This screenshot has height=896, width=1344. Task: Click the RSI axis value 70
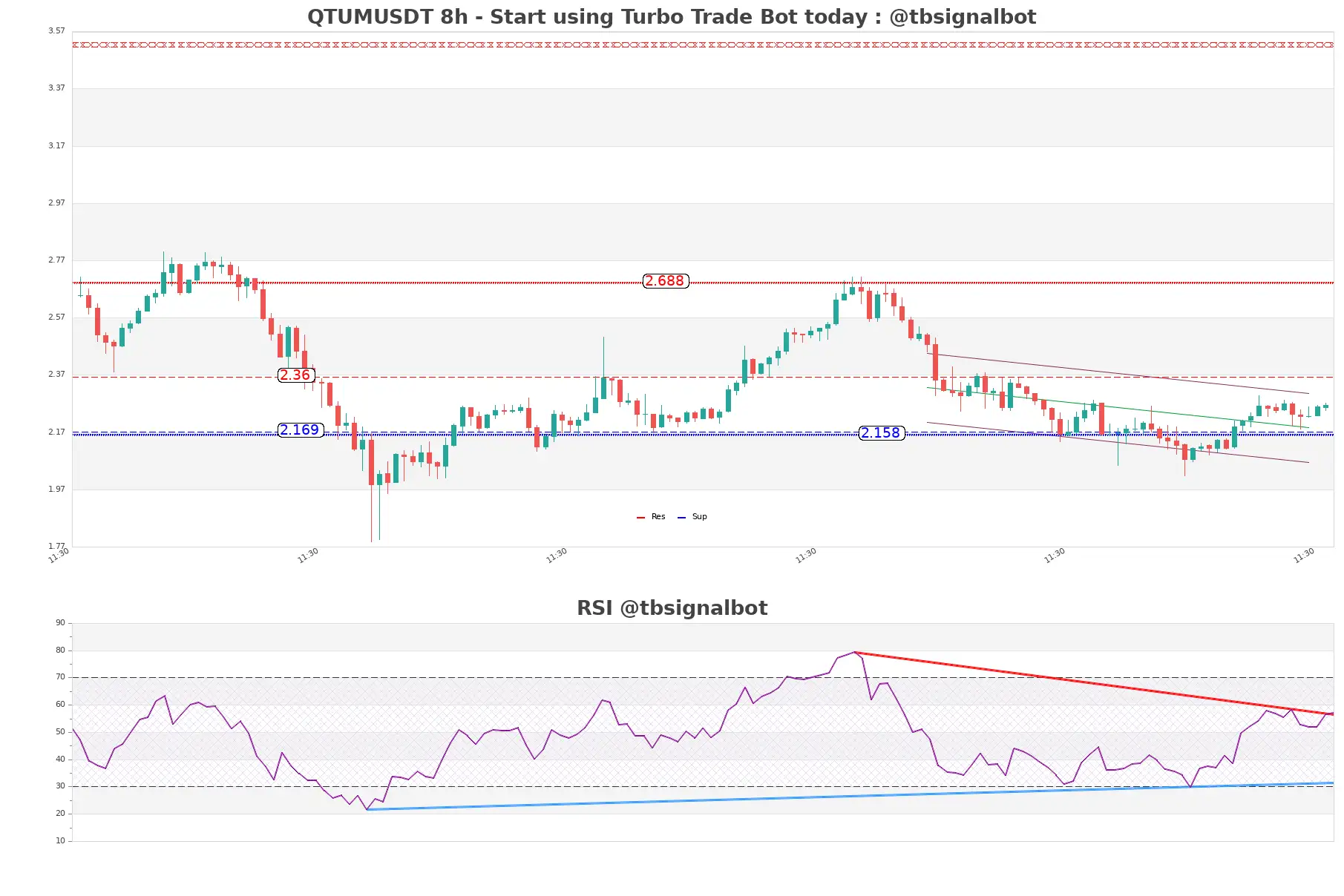60,677
